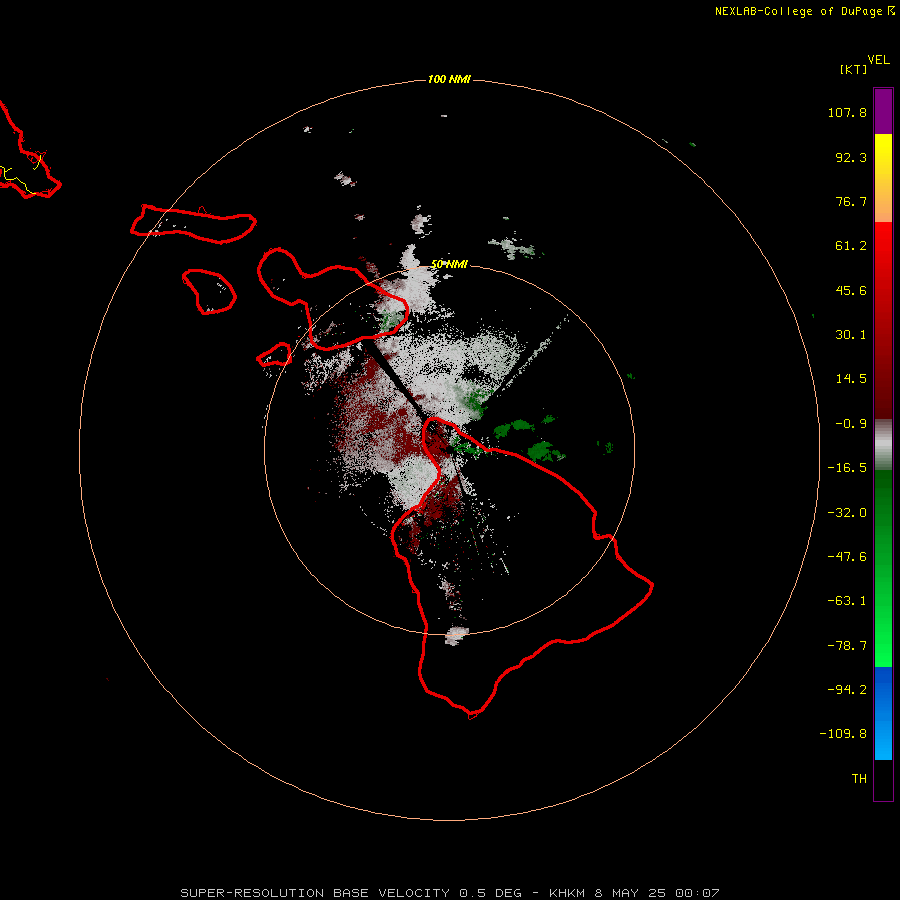
Task: Click the 50 NMI range ring label
Action: tap(449, 264)
